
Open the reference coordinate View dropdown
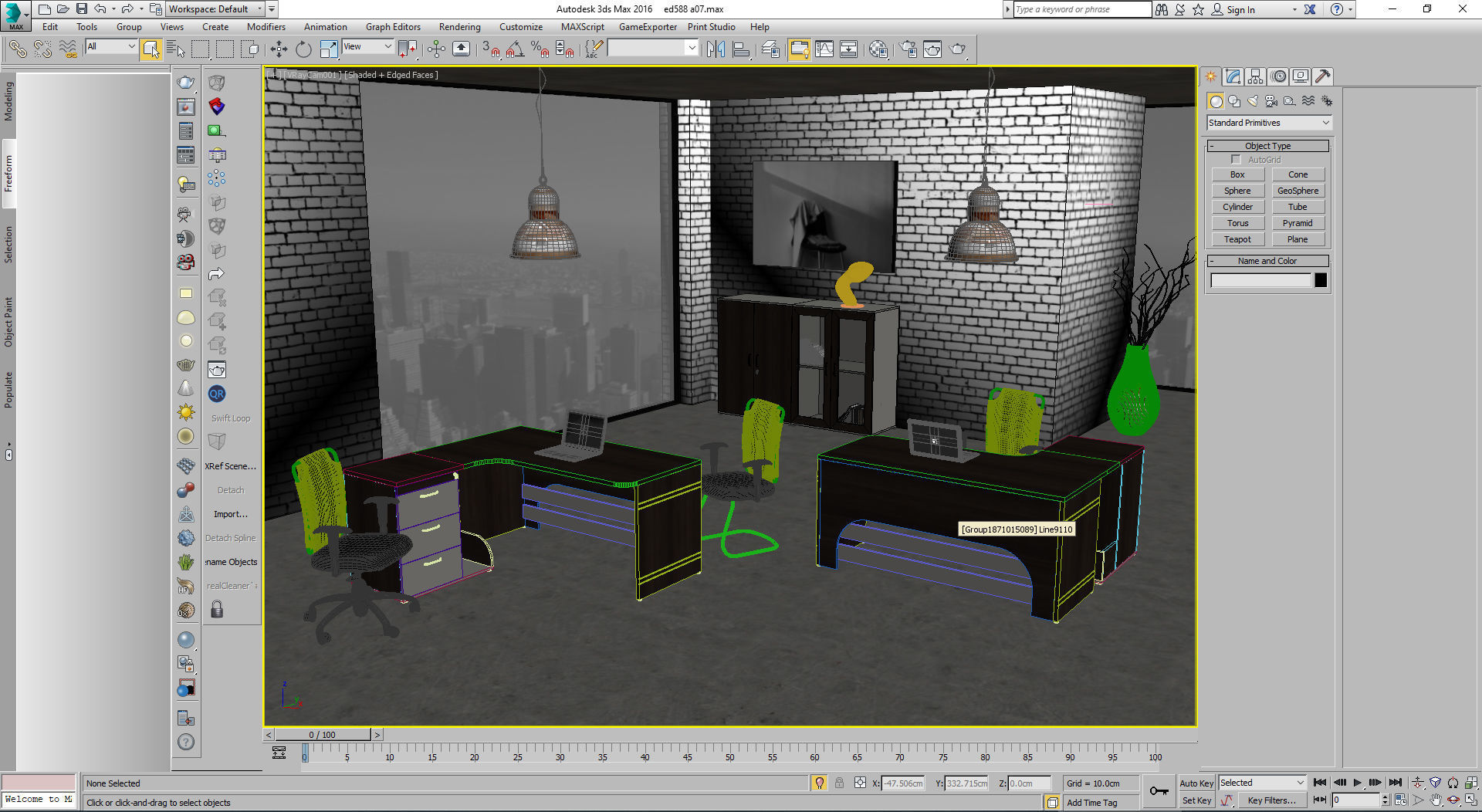[x=367, y=46]
